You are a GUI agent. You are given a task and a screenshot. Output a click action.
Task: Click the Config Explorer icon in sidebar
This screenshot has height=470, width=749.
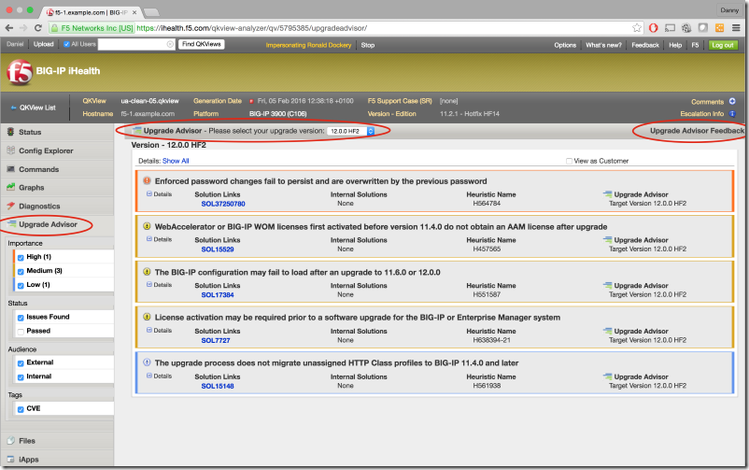(x=10, y=151)
